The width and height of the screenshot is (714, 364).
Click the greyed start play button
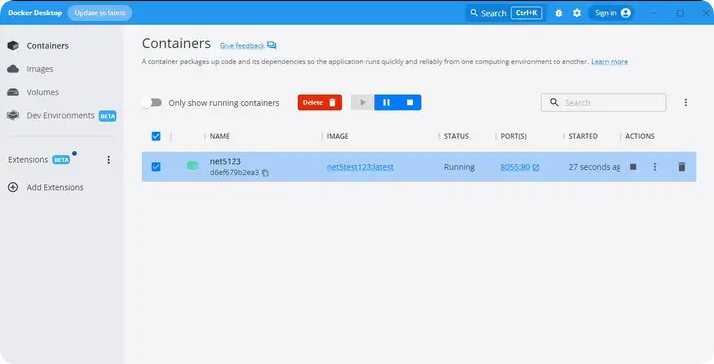(362, 103)
